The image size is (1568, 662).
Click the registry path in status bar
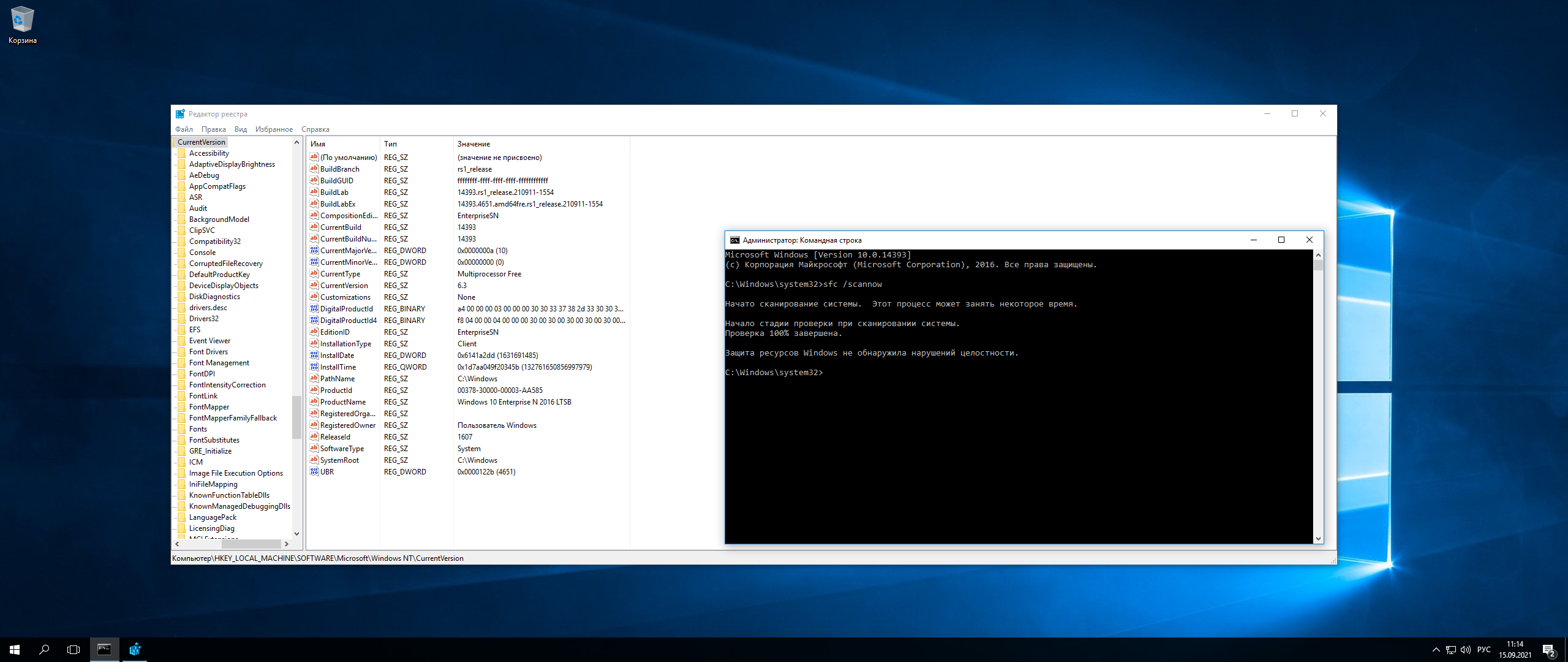pyautogui.click(x=318, y=558)
